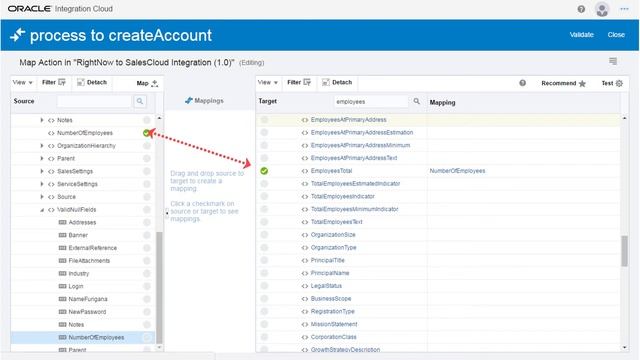Click the Target search magnifier icon

[416, 101]
